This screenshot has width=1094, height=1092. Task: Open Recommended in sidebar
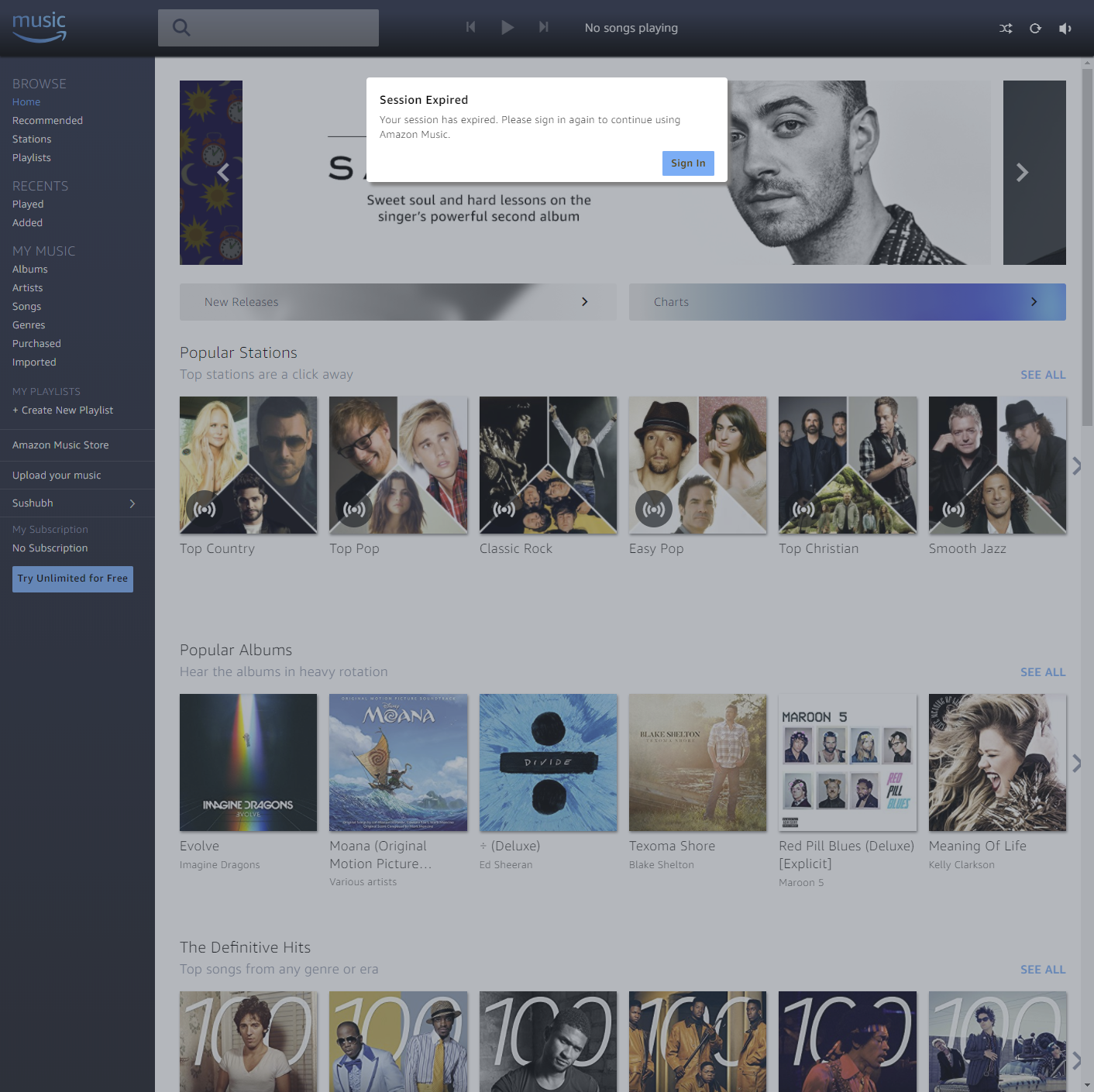pyautogui.click(x=47, y=121)
